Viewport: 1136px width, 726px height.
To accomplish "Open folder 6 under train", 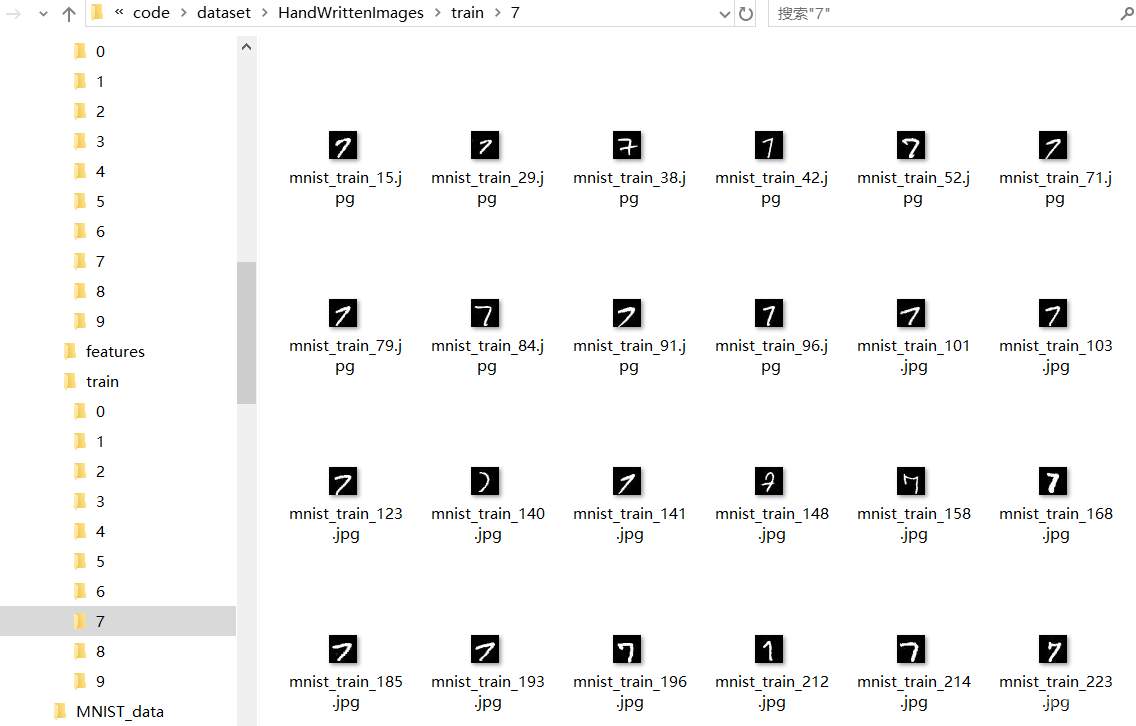I will [x=100, y=591].
